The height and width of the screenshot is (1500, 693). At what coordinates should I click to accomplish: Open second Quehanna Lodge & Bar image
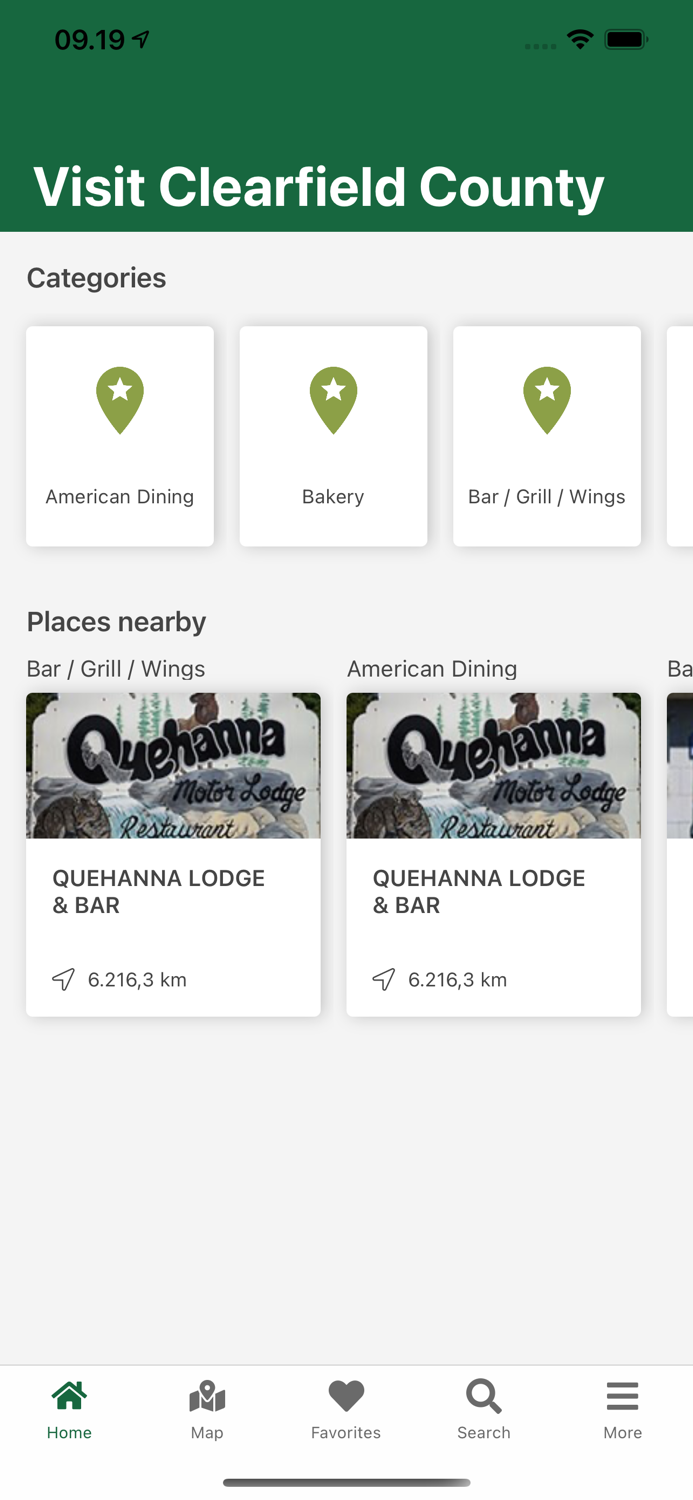point(493,765)
